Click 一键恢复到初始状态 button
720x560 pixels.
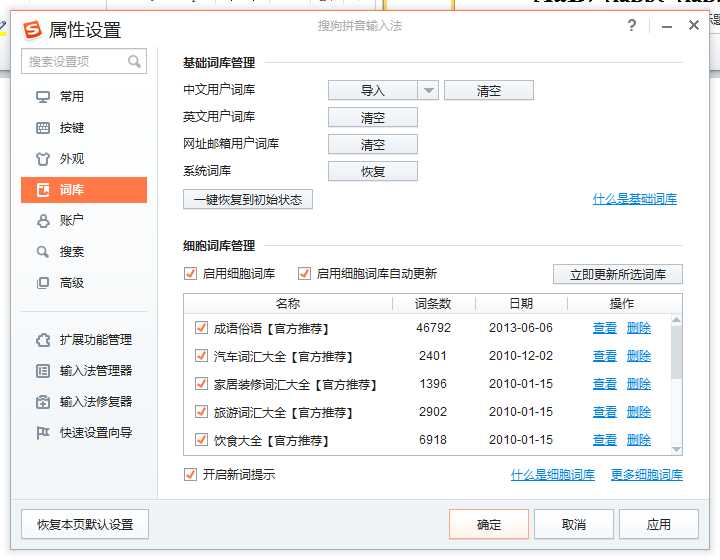click(248, 200)
